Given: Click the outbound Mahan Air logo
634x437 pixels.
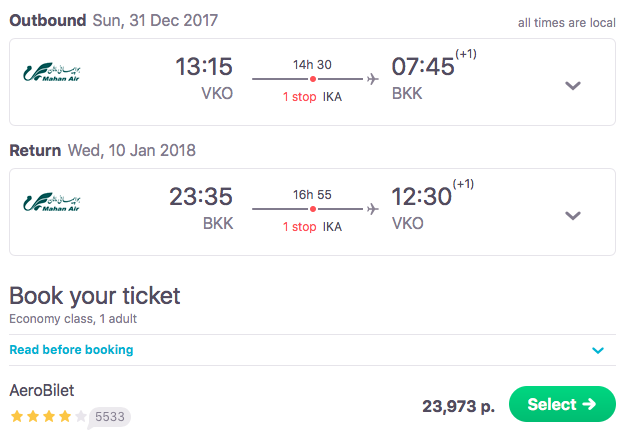Looking at the screenshot, I should click(52, 72).
